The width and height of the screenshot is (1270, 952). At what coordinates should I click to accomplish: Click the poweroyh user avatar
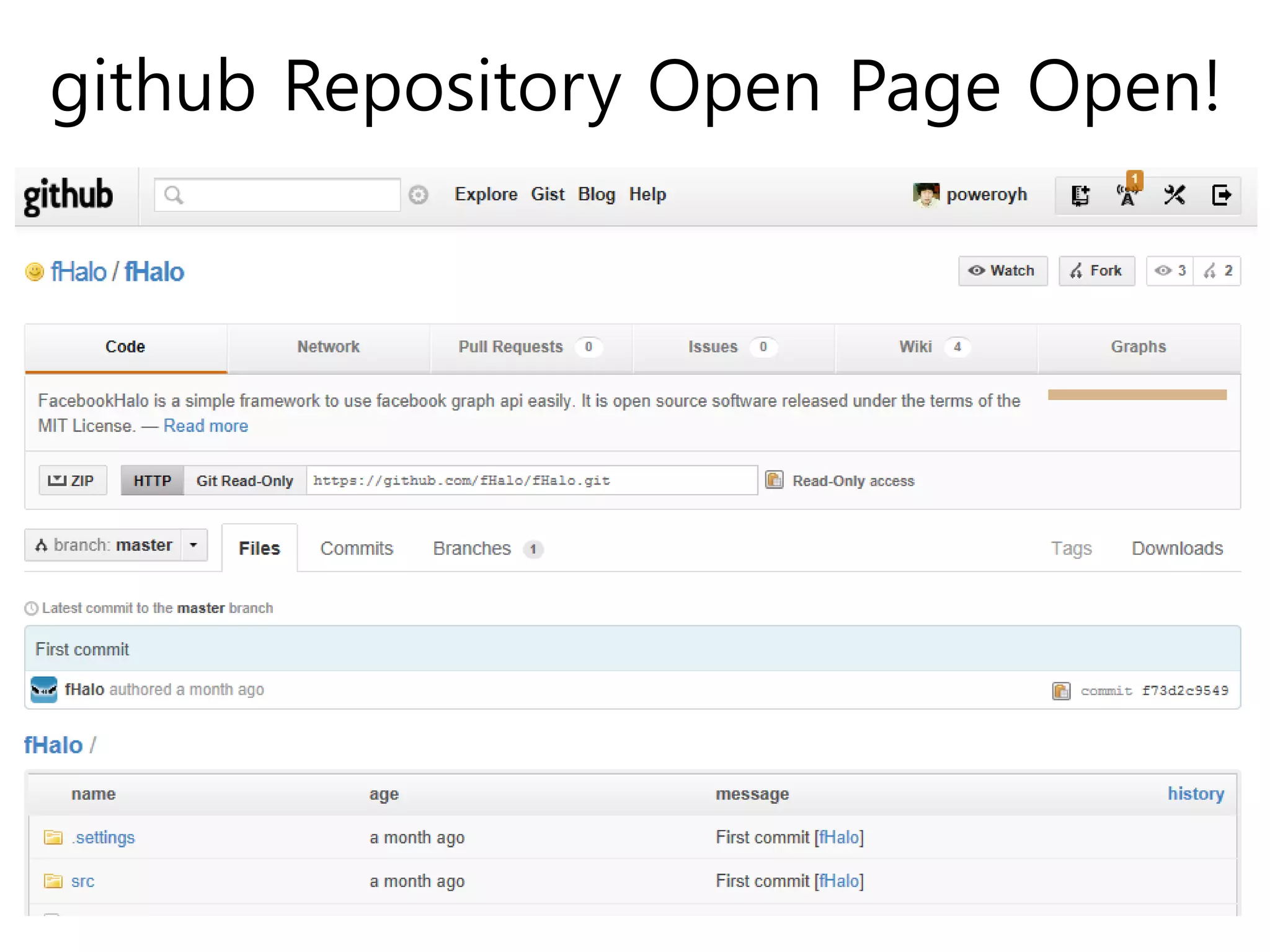pos(926,195)
